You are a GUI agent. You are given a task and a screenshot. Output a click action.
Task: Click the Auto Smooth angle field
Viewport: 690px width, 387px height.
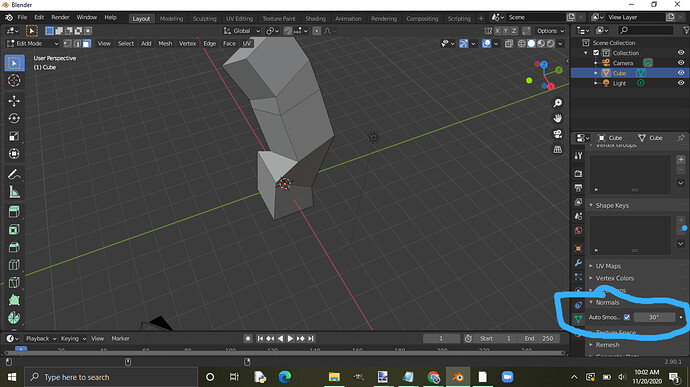tap(654, 317)
